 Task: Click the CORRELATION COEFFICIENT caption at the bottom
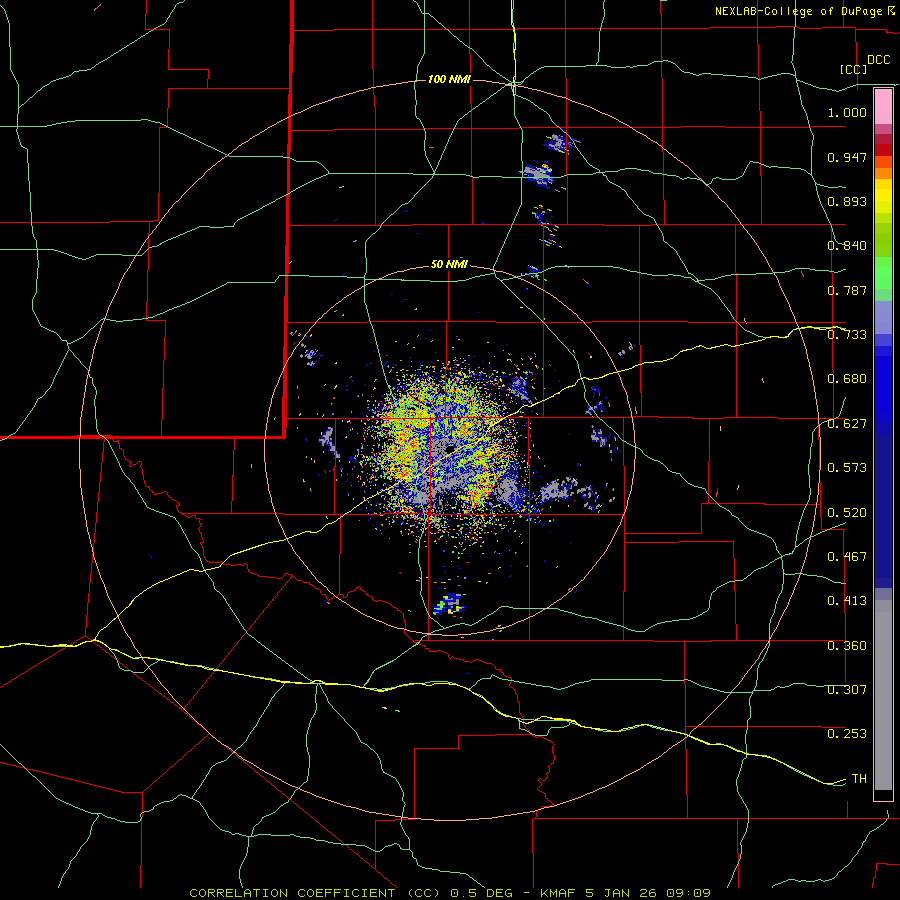pyautogui.click(x=450, y=893)
